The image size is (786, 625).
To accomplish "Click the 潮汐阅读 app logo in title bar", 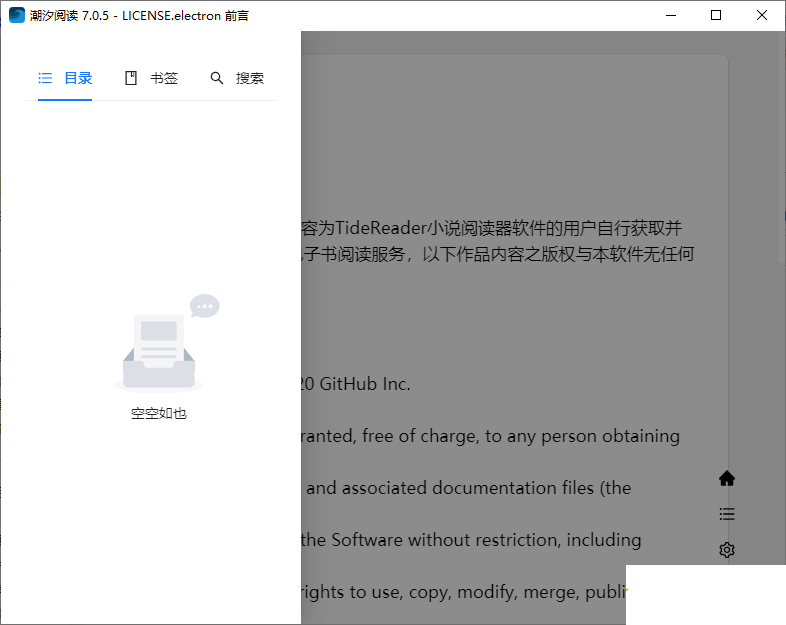I will 17,16.
